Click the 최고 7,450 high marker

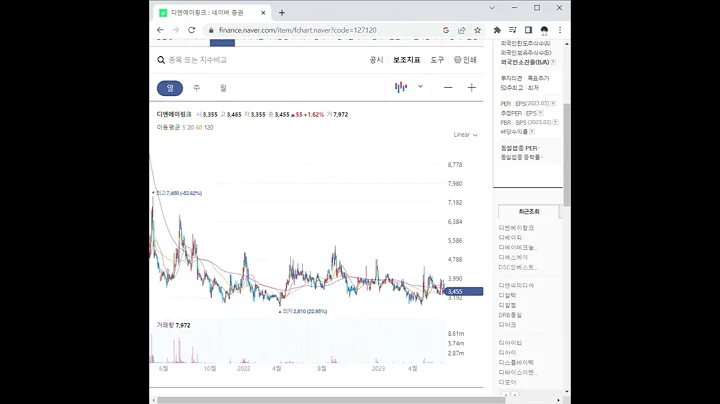pyautogui.click(x=177, y=193)
